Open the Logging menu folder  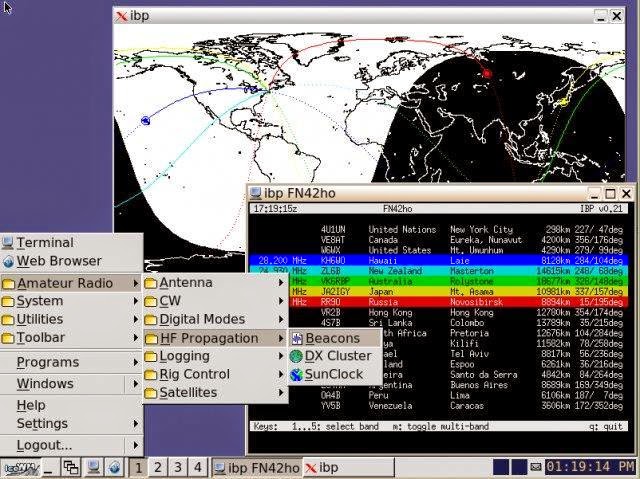click(x=215, y=356)
